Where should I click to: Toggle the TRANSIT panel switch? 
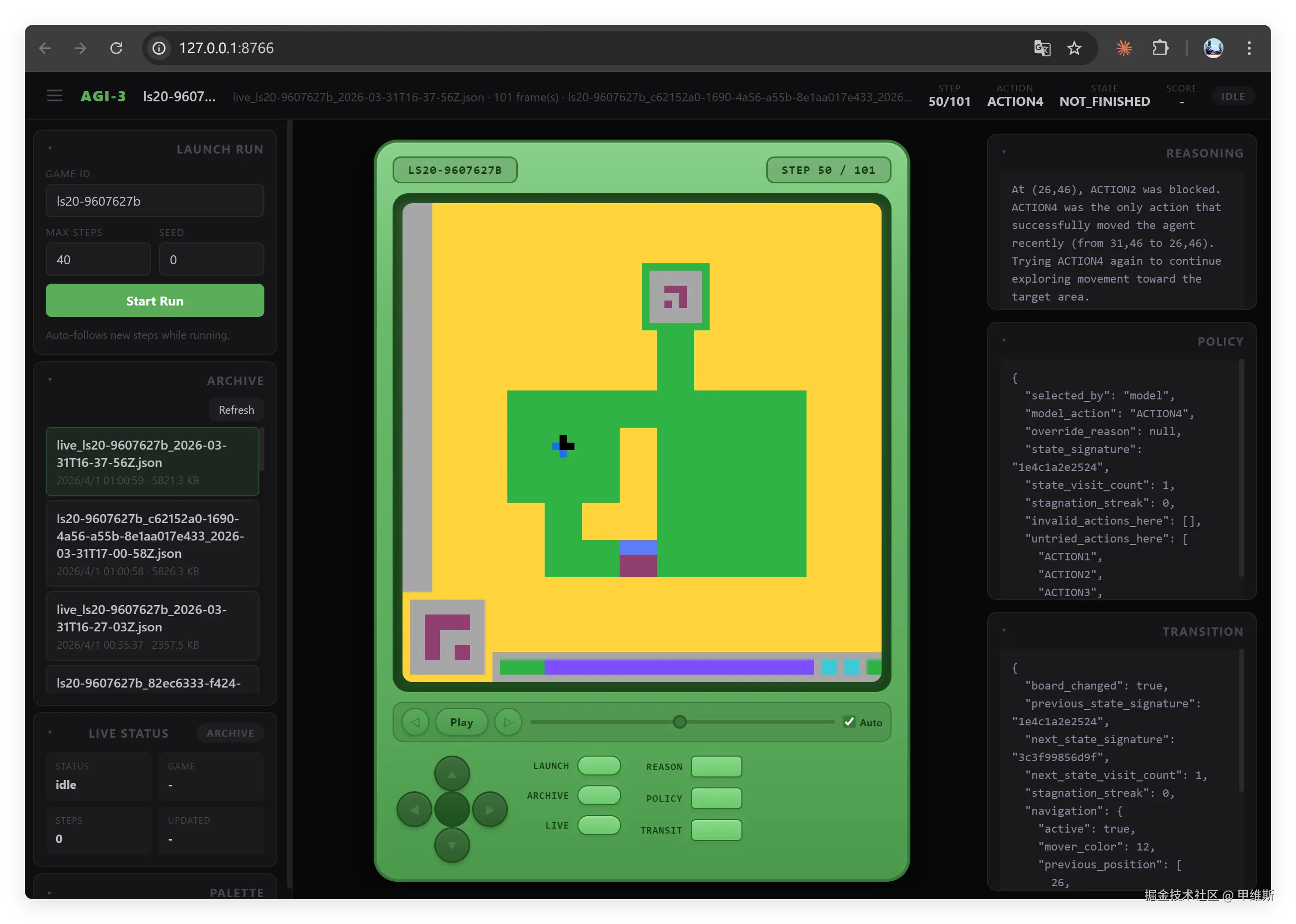point(716,830)
